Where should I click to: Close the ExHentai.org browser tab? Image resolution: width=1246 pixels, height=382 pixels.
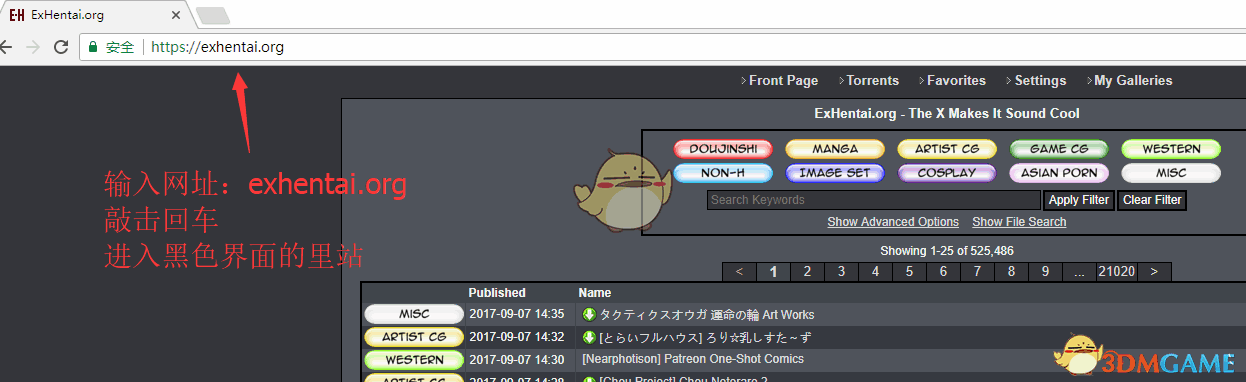click(x=176, y=16)
